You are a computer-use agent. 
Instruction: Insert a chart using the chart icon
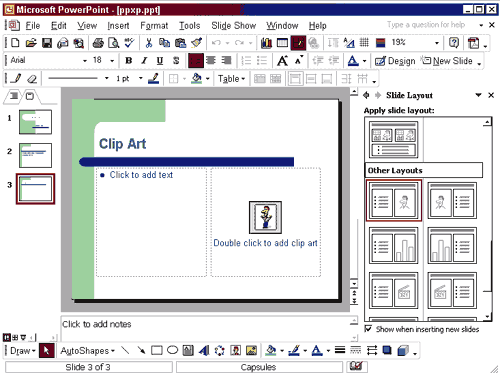[266, 43]
